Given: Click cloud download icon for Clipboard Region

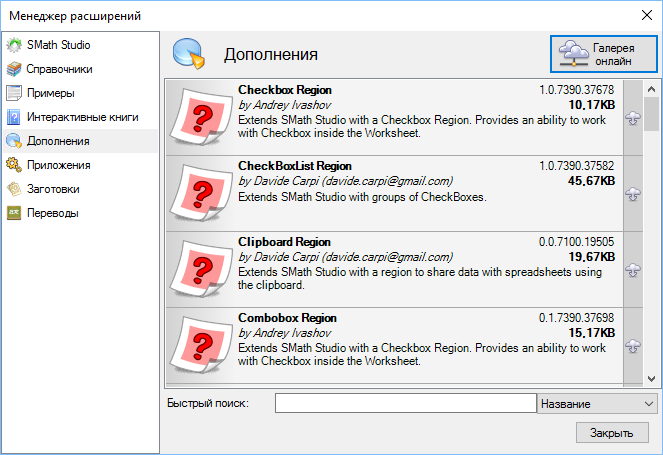Looking at the screenshot, I should click(x=632, y=270).
